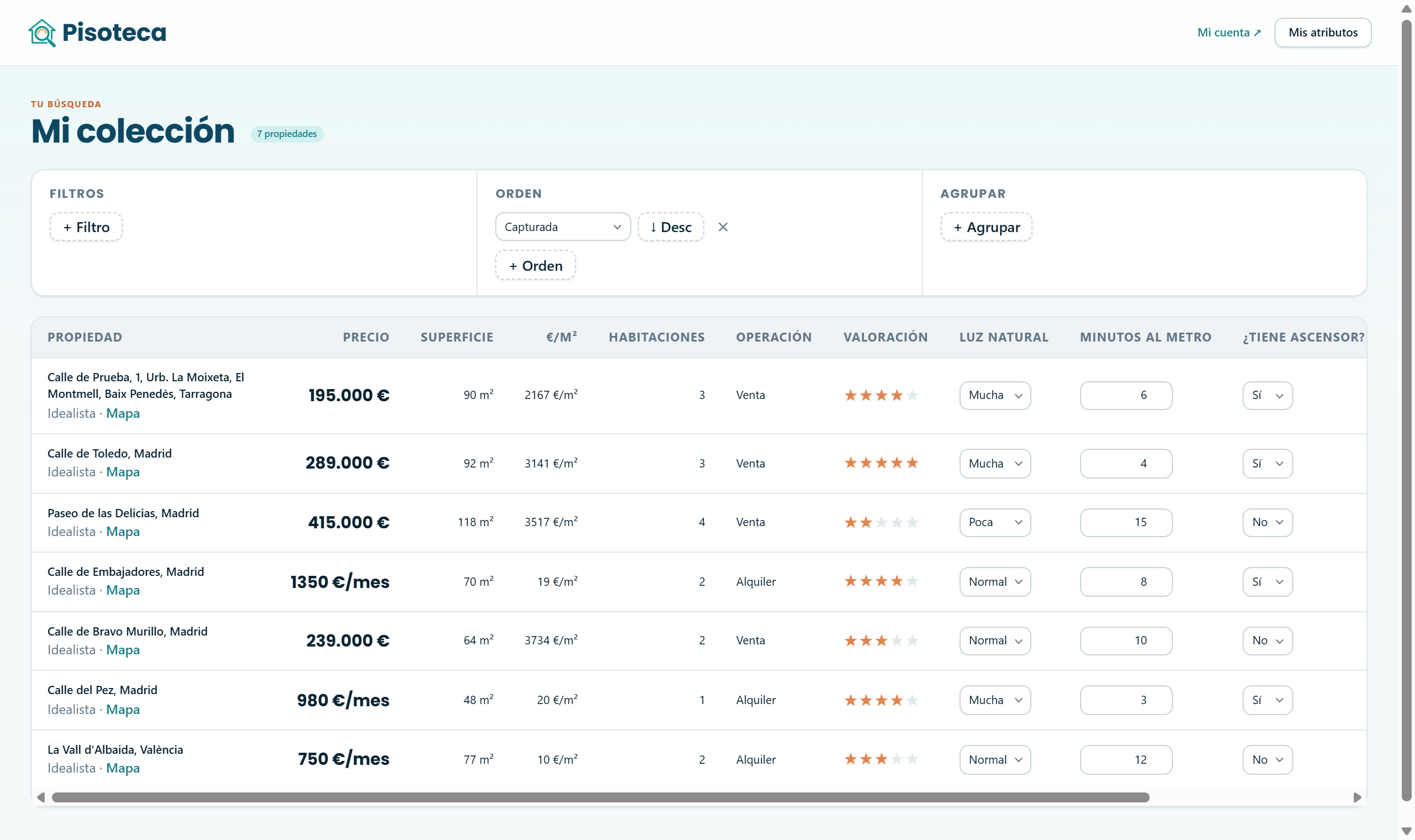Open elevator dropdown for Calle de Prueba
1415x840 pixels.
[1267, 395]
